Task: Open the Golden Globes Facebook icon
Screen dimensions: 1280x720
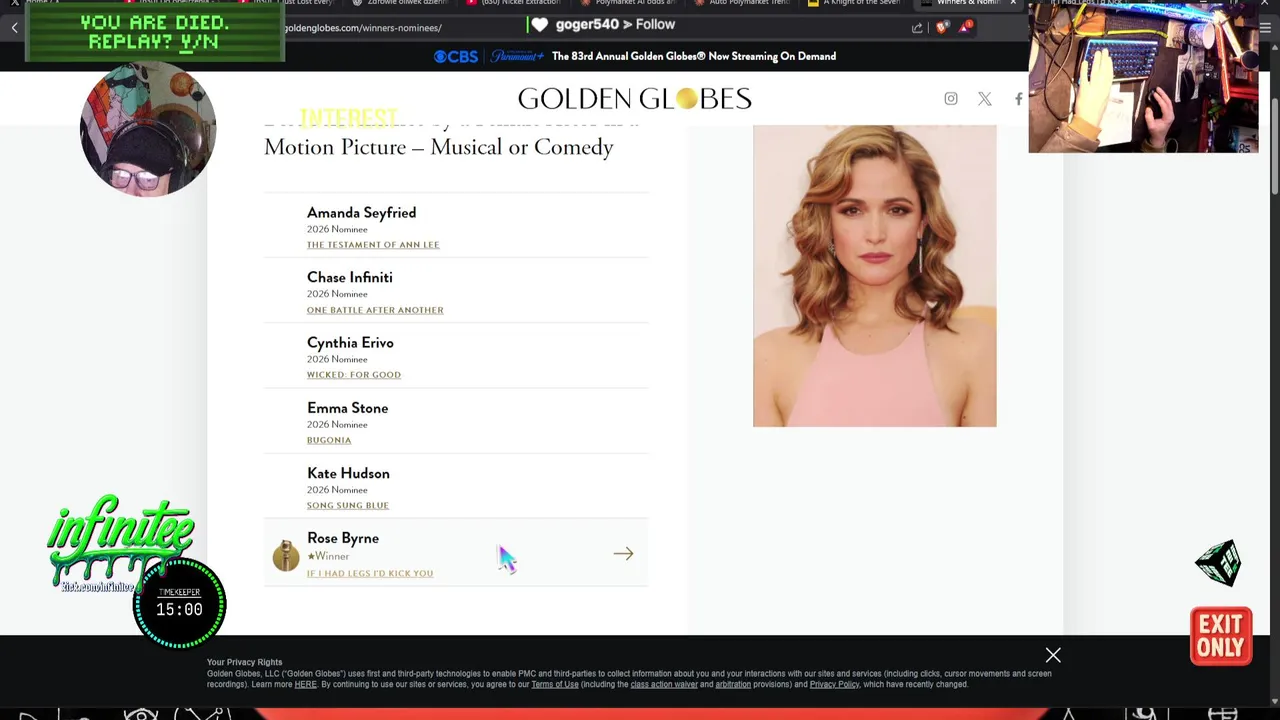Action: click(x=1018, y=98)
